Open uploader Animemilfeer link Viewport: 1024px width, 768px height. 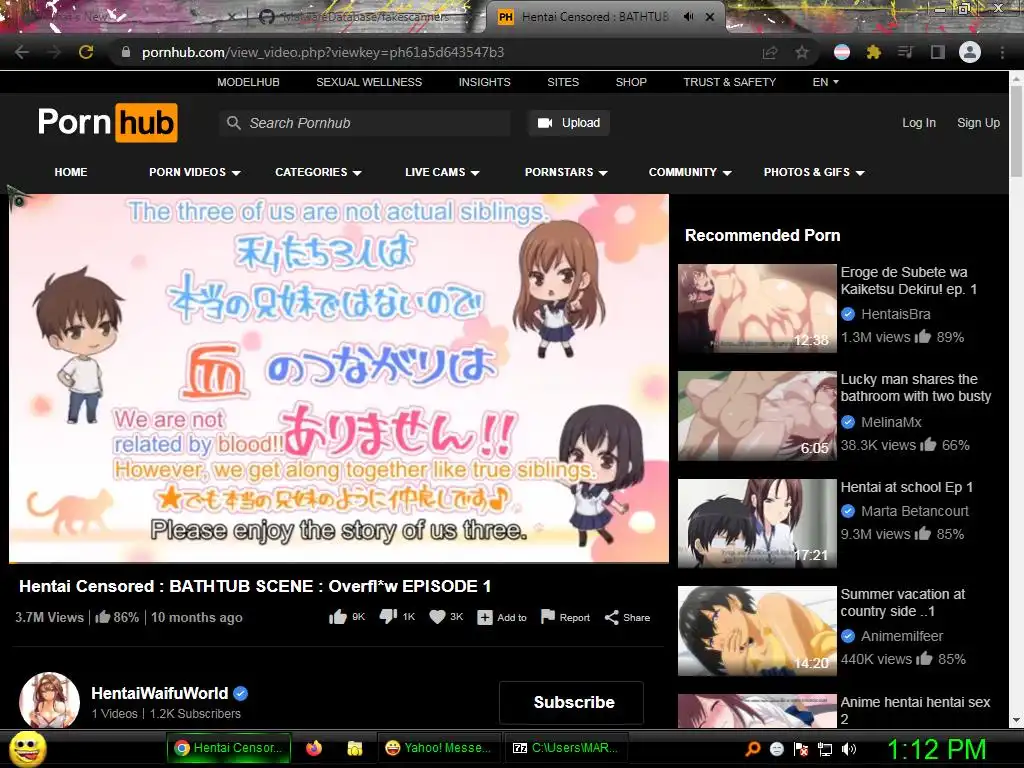pos(902,636)
